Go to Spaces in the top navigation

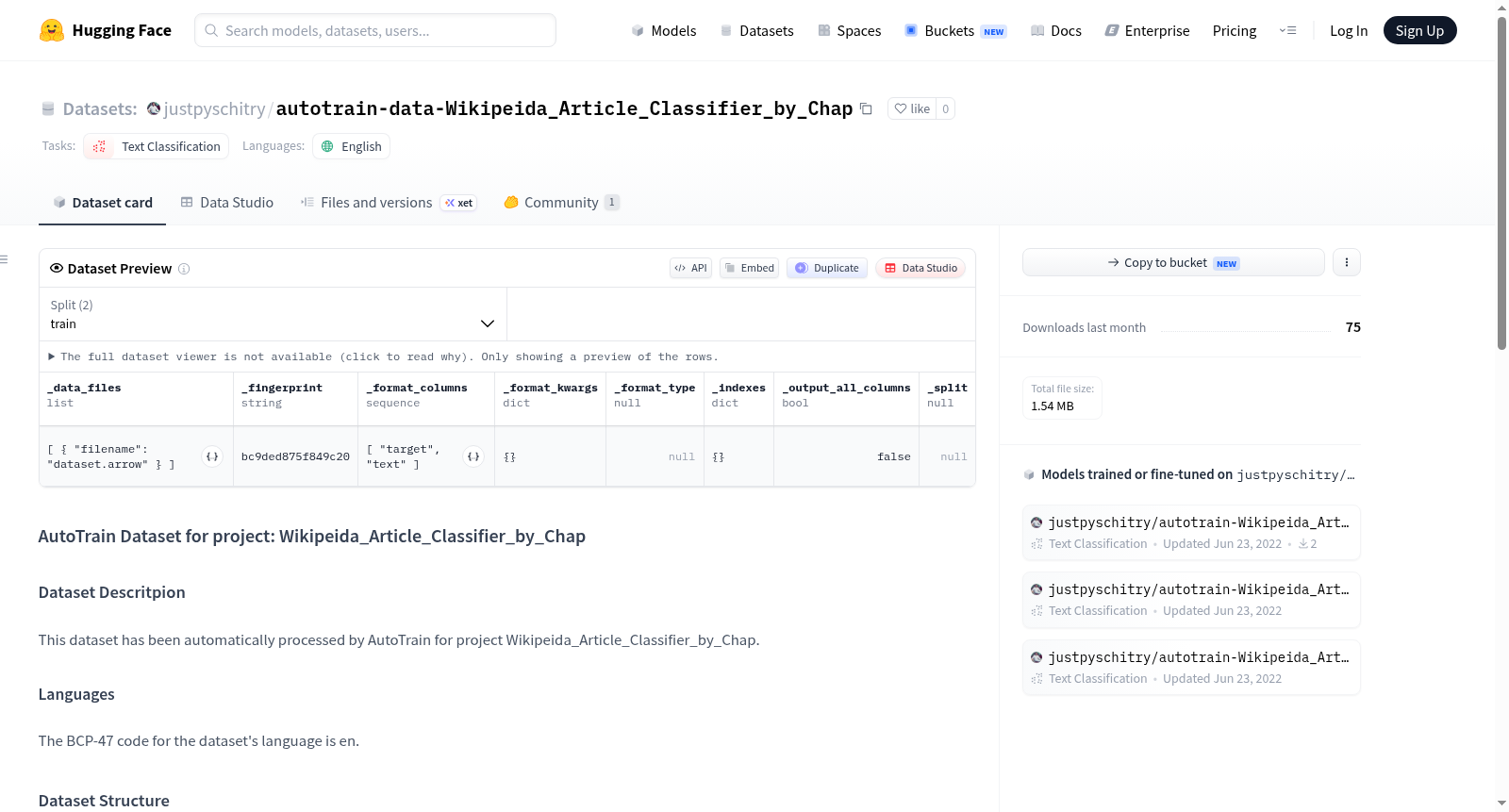849,31
